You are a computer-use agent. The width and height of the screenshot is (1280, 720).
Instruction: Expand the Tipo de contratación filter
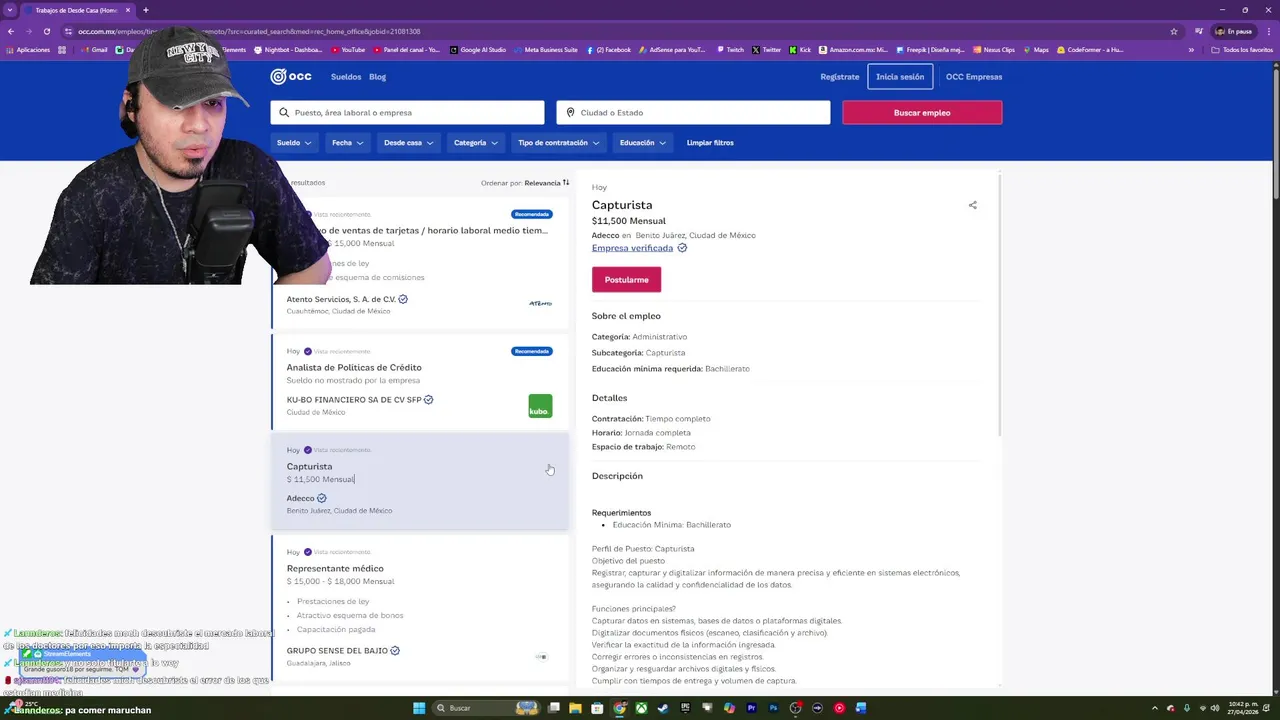(x=559, y=143)
